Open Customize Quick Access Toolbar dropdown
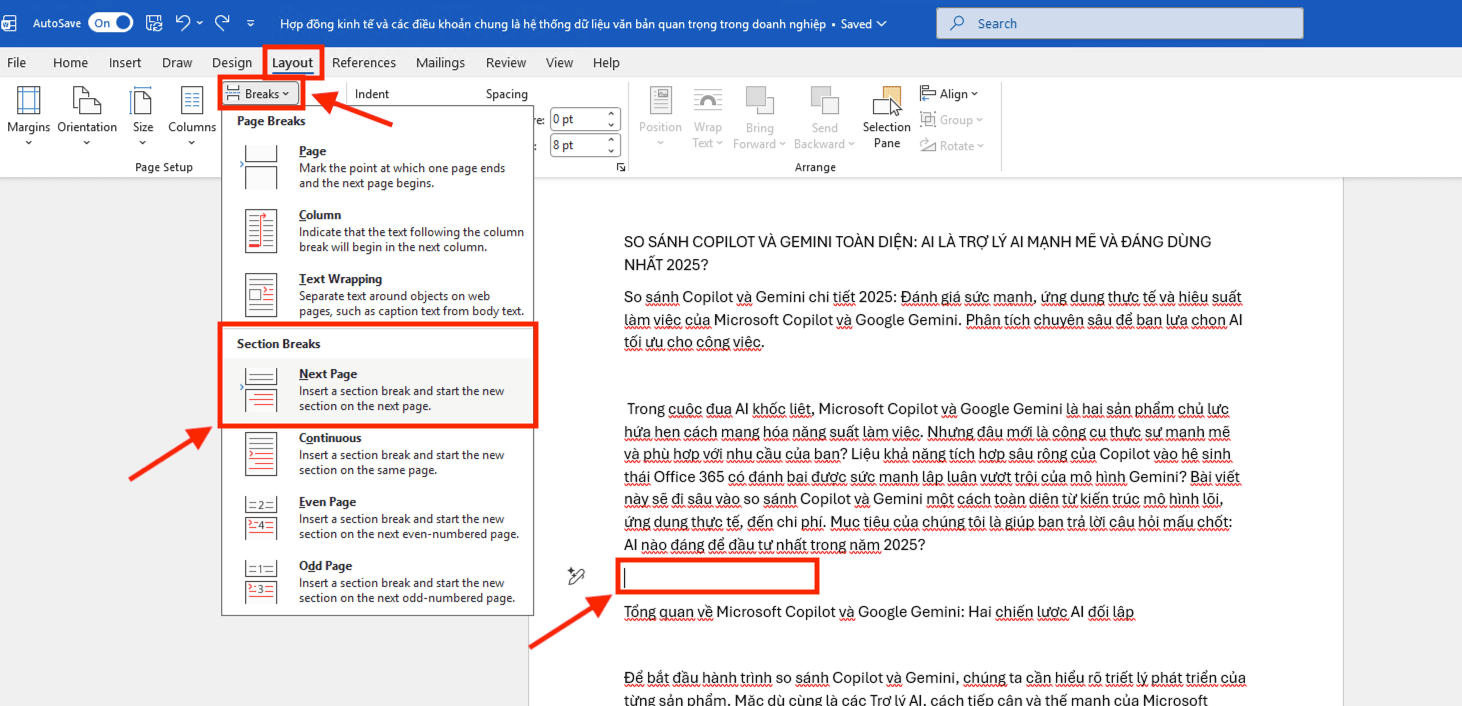The image size is (1462, 706). coord(250,23)
